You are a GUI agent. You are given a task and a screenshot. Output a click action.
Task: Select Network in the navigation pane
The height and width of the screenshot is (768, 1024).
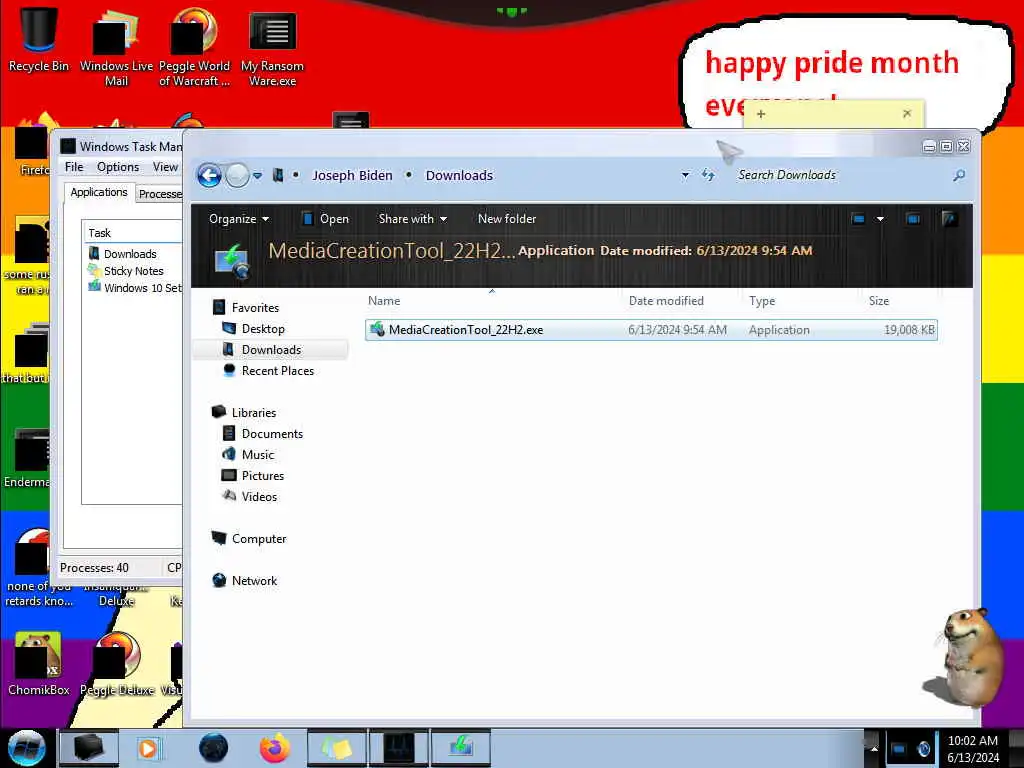(245, 581)
